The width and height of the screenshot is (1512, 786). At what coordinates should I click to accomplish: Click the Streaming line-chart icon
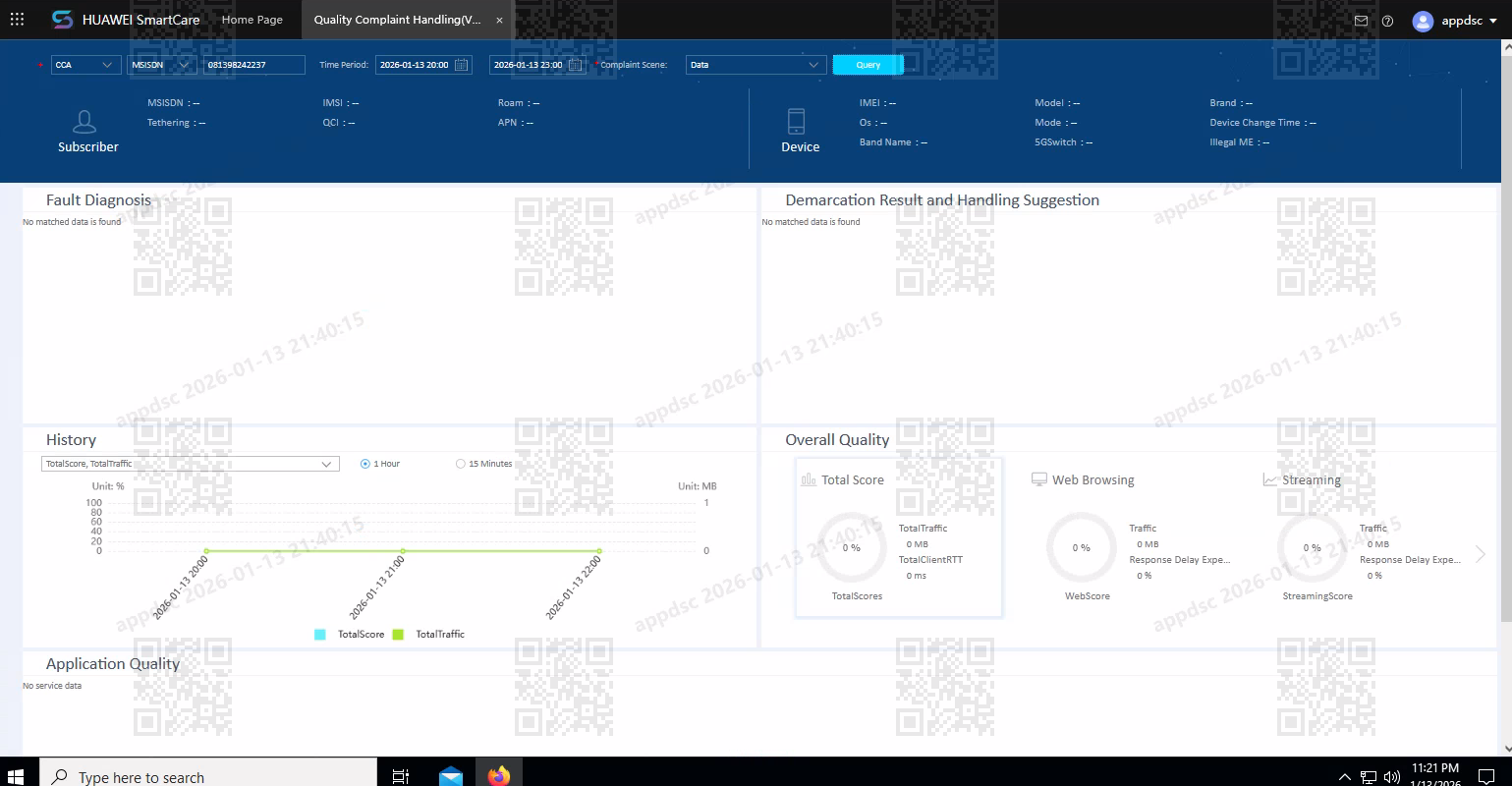click(x=1269, y=479)
